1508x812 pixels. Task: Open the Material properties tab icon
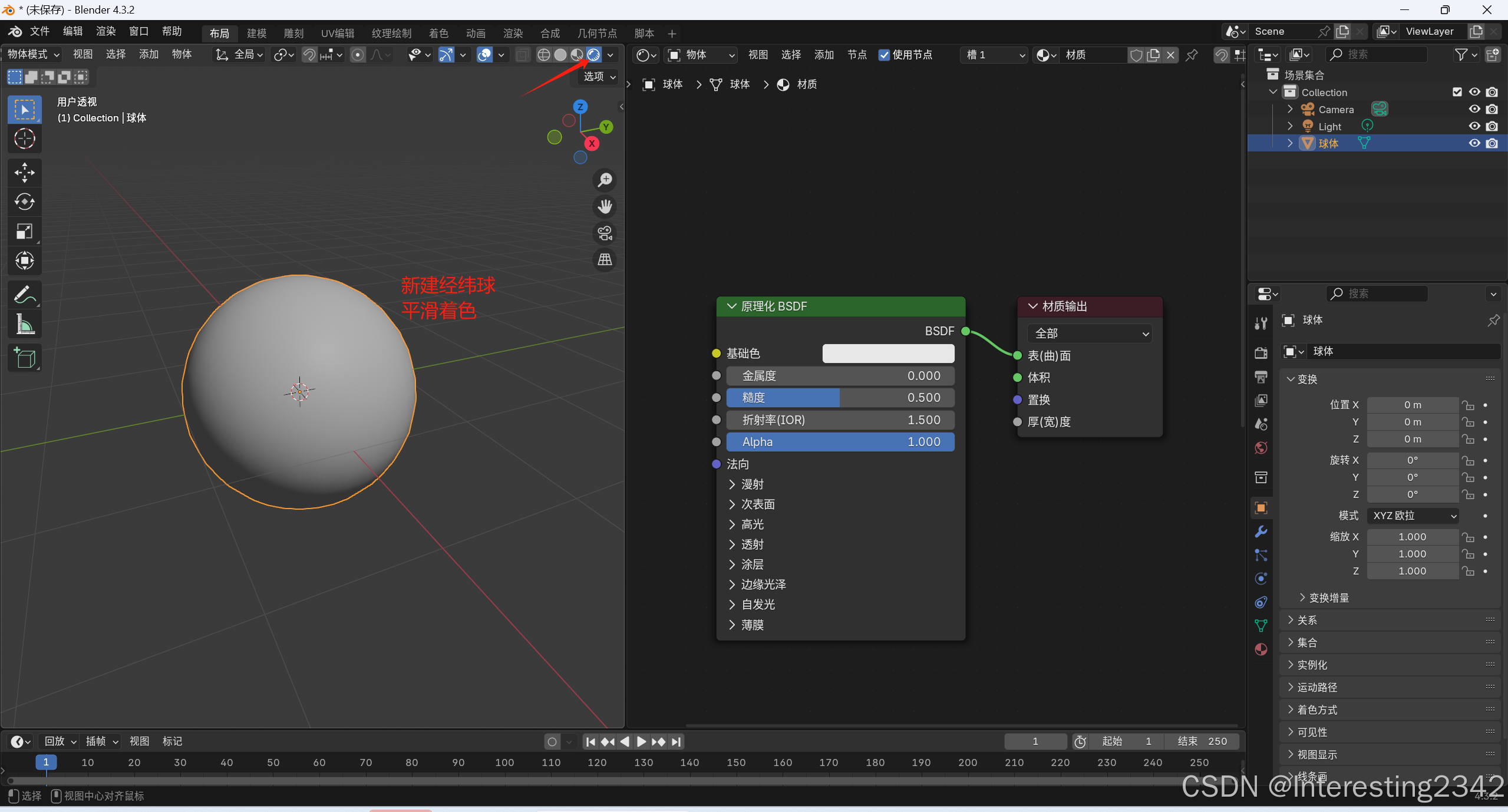[x=1261, y=649]
